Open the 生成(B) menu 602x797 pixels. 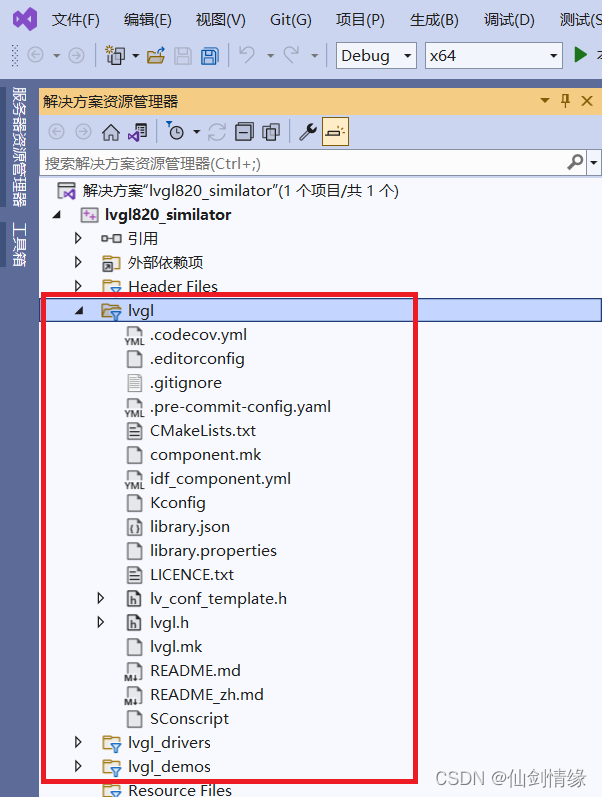pos(434,20)
